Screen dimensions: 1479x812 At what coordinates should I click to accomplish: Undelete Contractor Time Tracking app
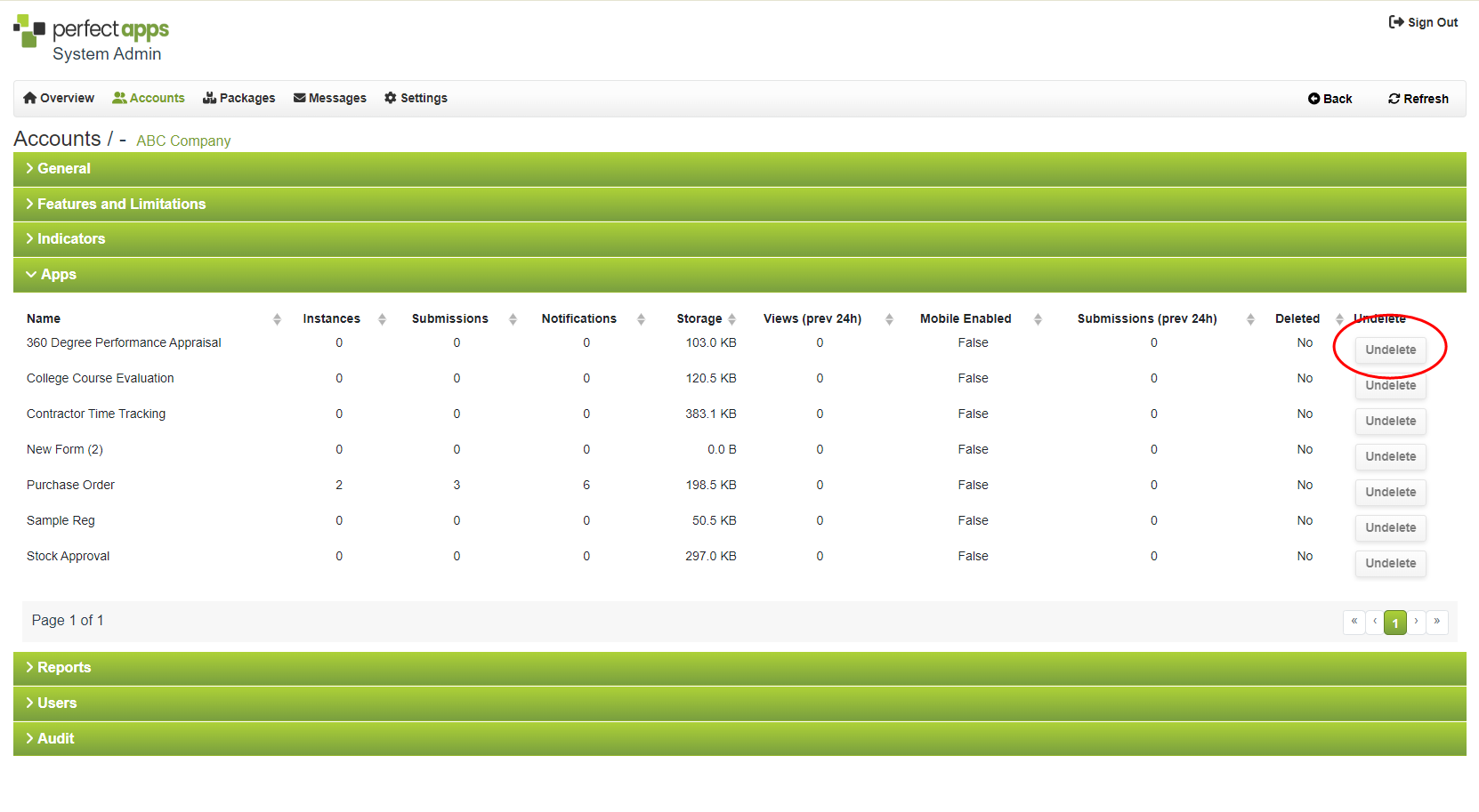pos(1391,422)
